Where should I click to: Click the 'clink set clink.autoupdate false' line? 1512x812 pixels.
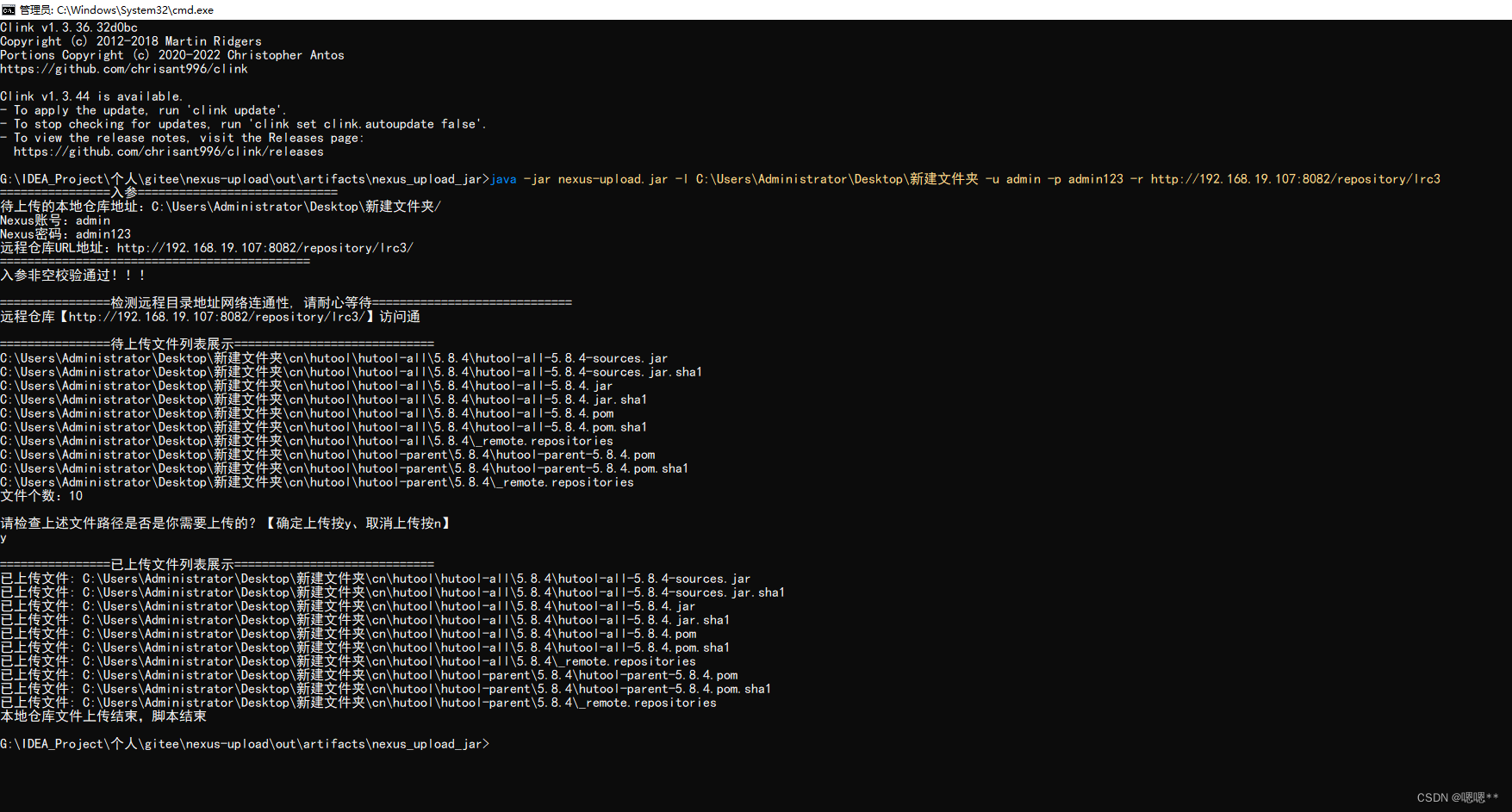(243, 124)
